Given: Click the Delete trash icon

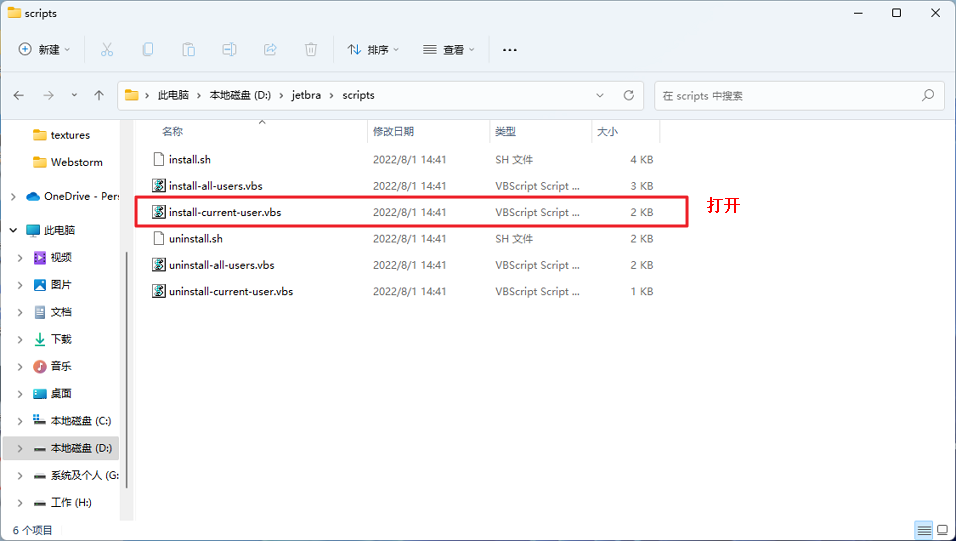Looking at the screenshot, I should point(311,49).
